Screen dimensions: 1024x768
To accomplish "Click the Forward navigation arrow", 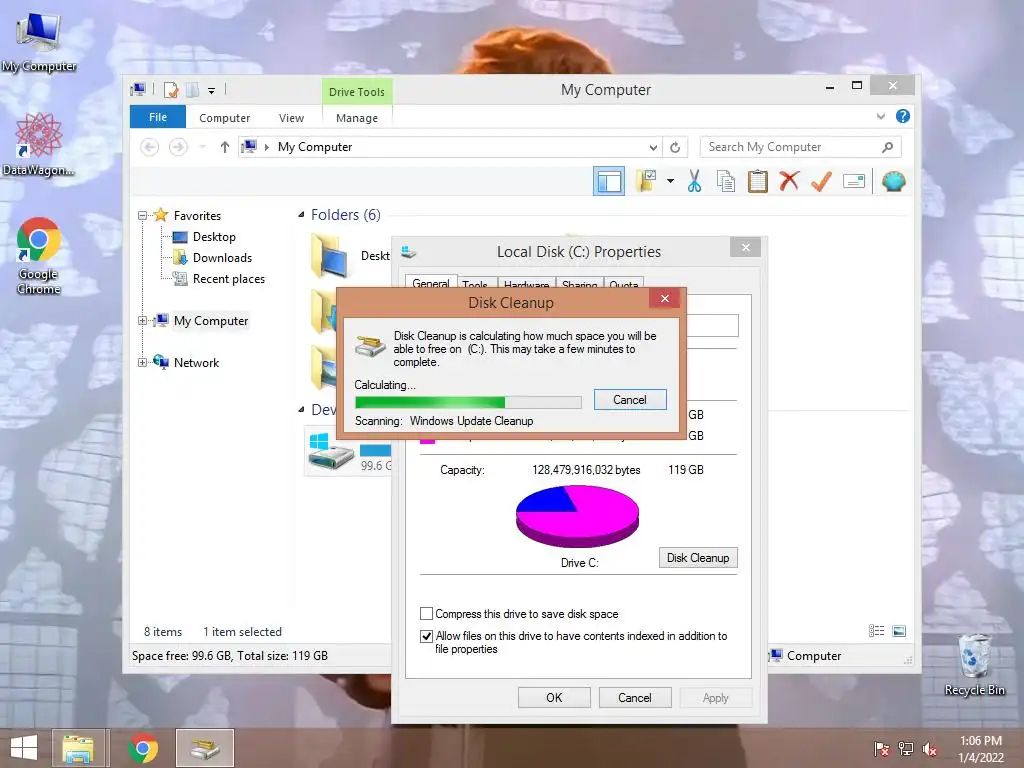I will click(178, 147).
